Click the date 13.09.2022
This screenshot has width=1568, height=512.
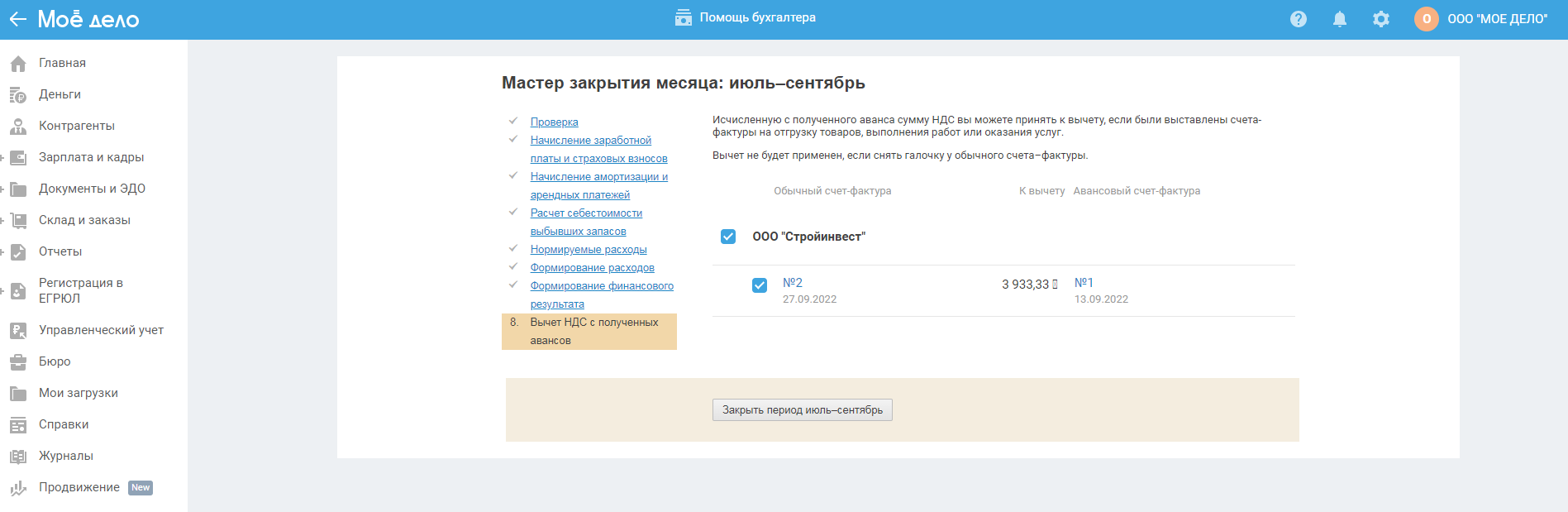1101,299
